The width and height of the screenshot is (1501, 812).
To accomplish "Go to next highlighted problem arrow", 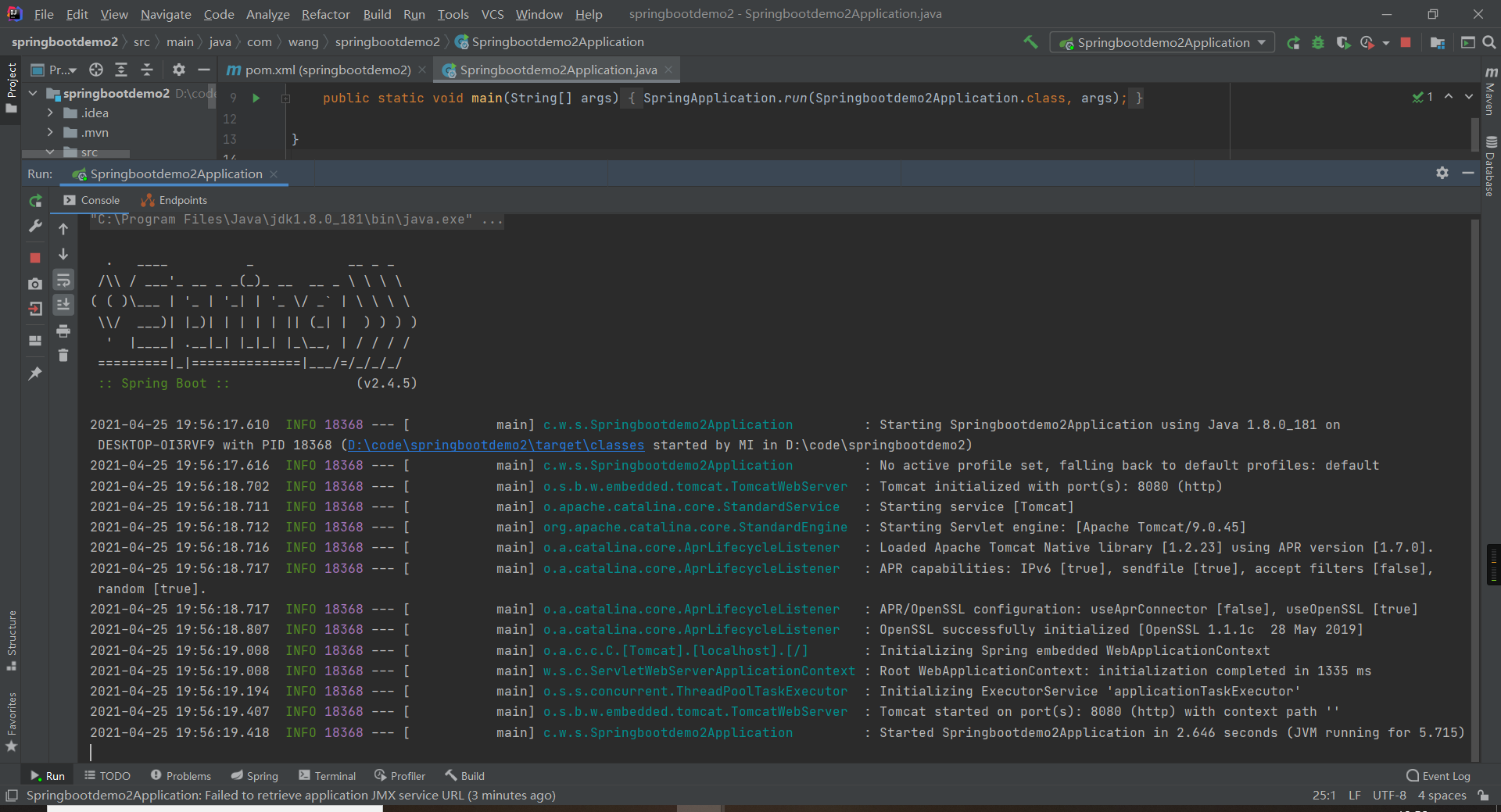I will [1469, 96].
